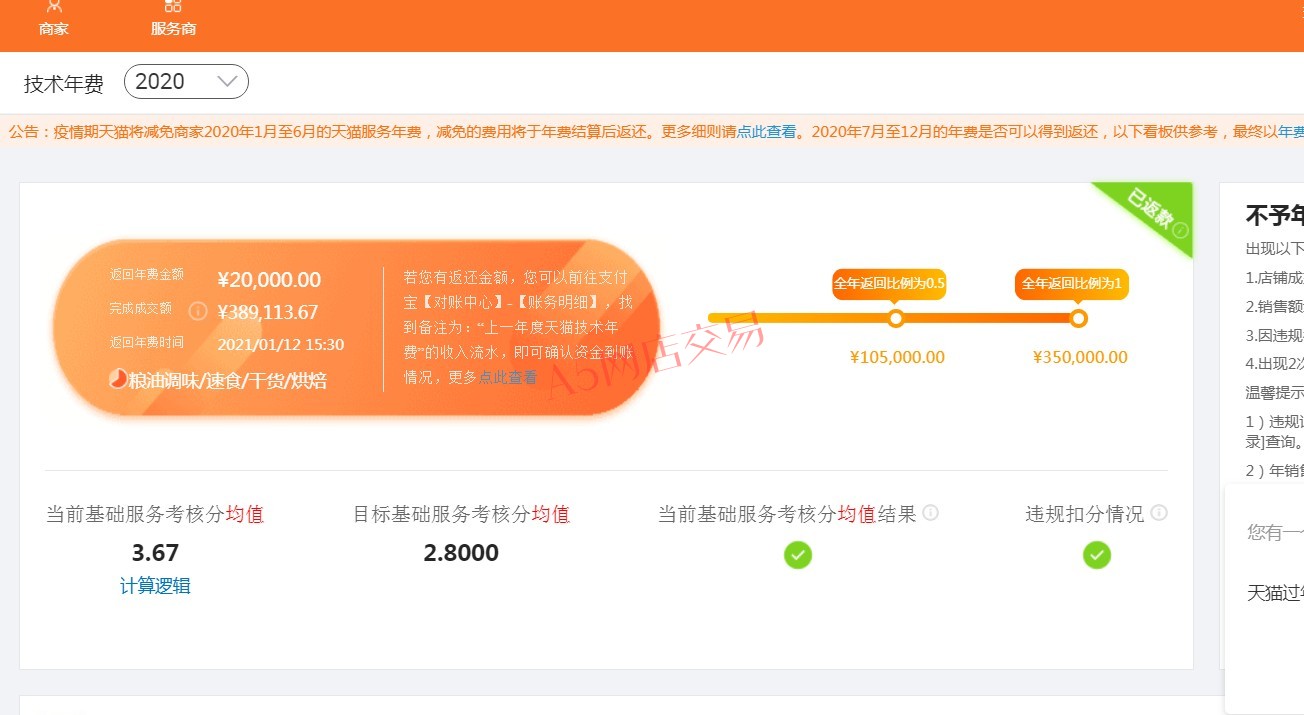Click the year dropdown chevron arrow
The width and height of the screenshot is (1304, 715).
[227, 82]
